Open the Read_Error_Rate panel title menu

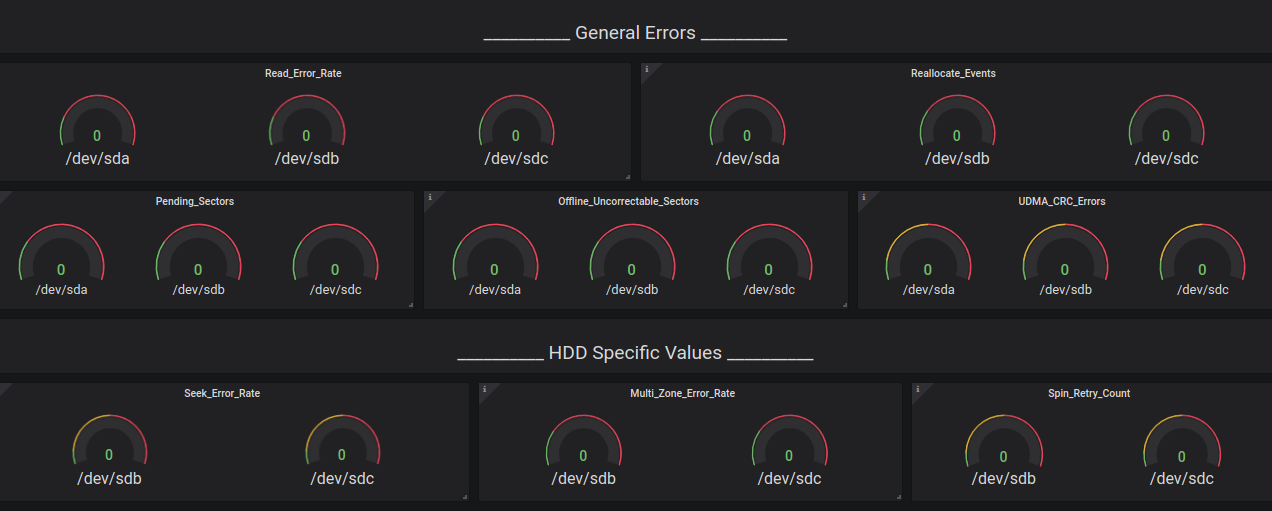303,73
